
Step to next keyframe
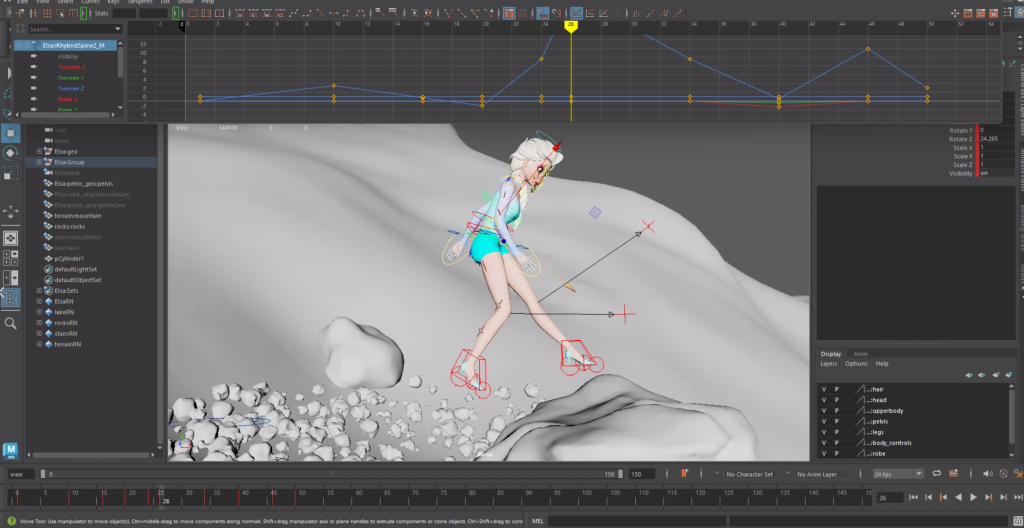988,498
